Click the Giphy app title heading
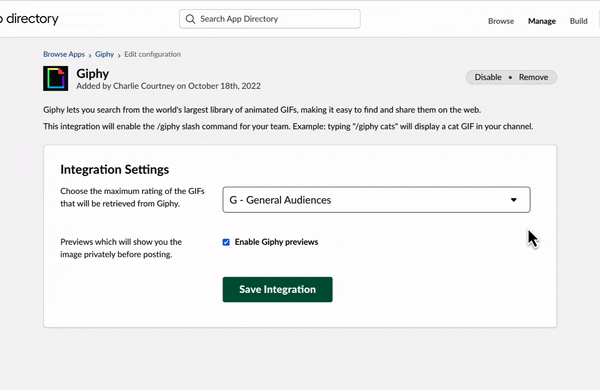 (93, 73)
